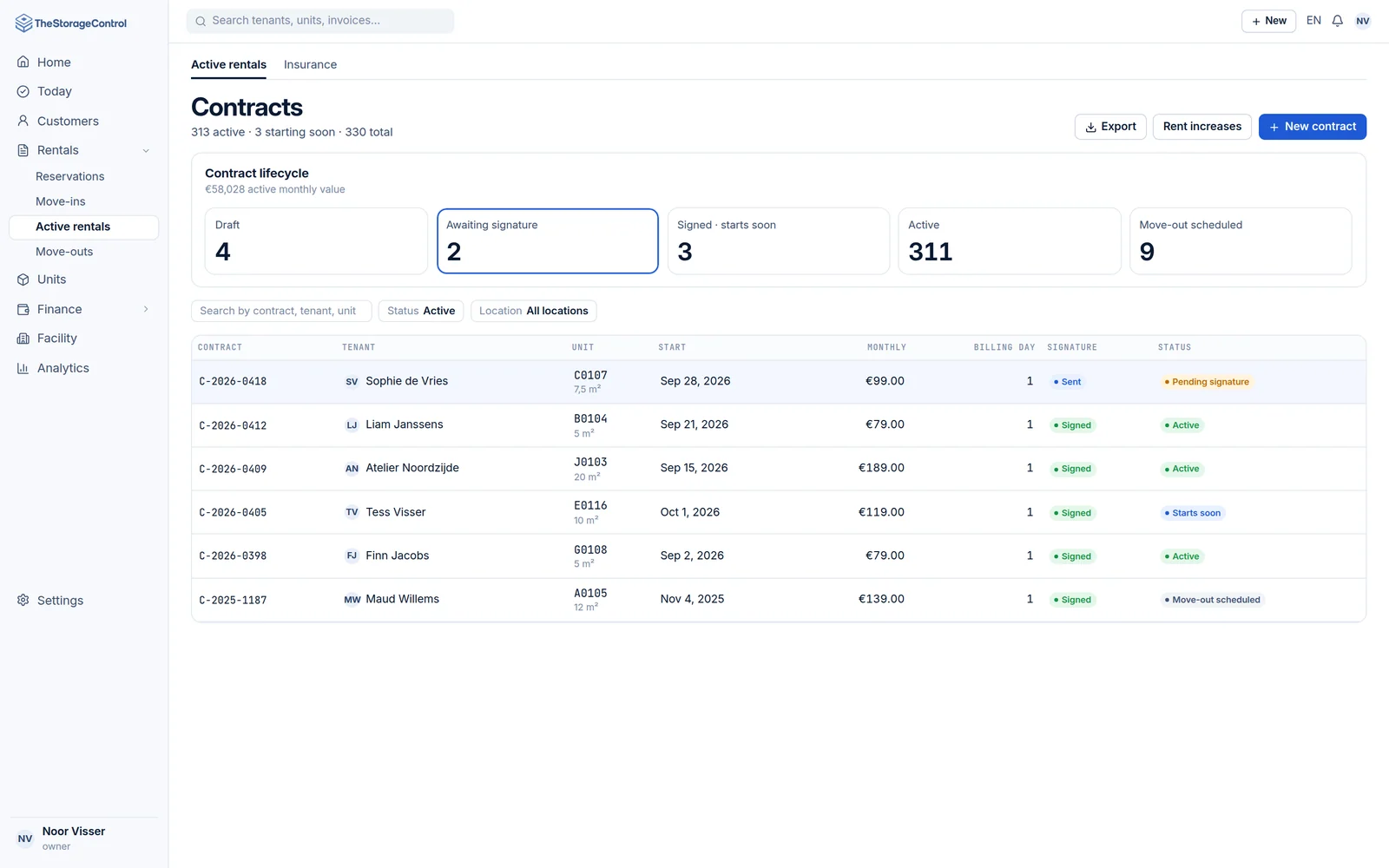1389x868 pixels.
Task: Click tenant Tess Visser
Action: 396,512
